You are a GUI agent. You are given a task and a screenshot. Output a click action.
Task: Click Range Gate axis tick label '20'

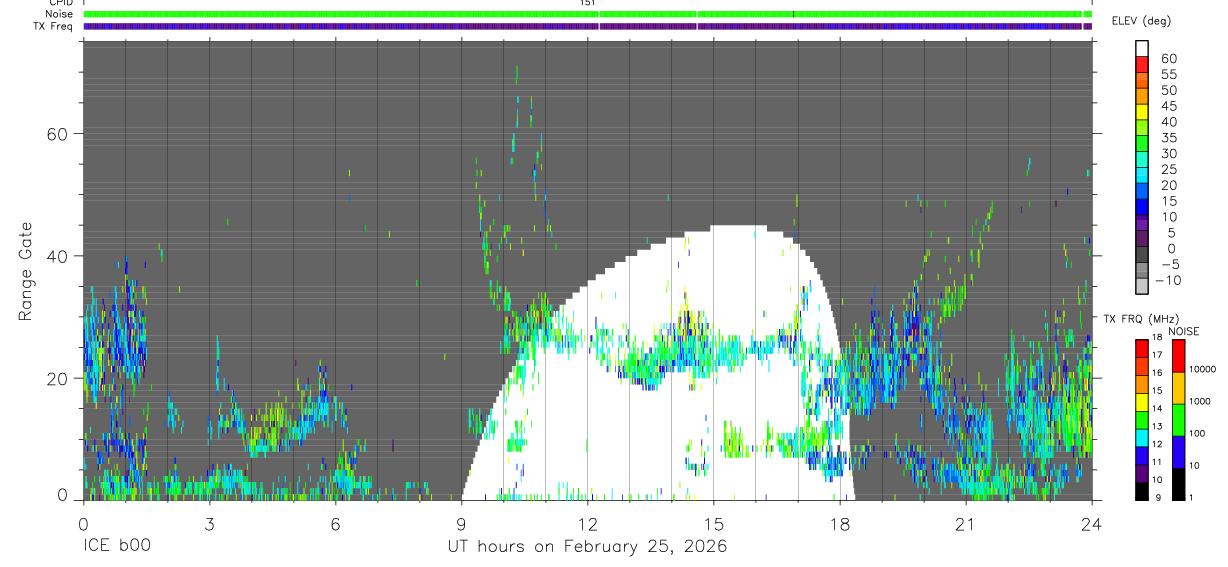point(58,378)
